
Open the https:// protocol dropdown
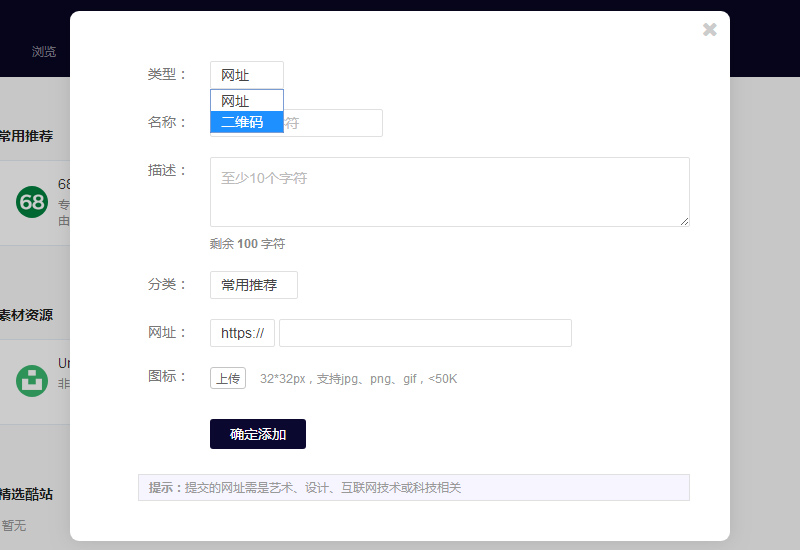(x=242, y=333)
